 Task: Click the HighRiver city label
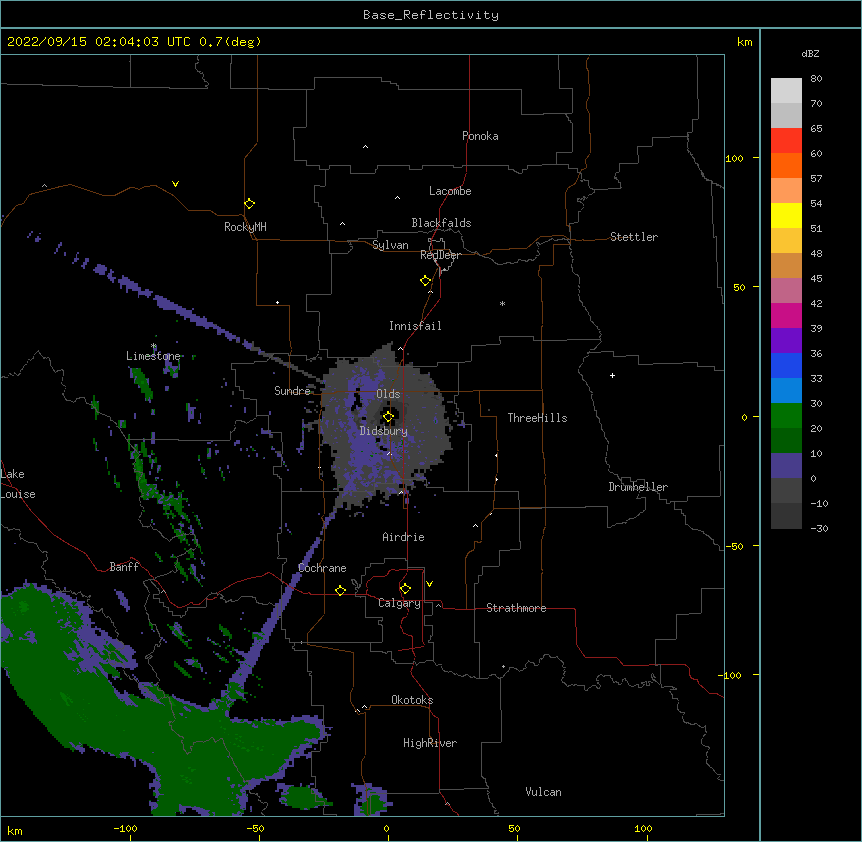coord(430,743)
